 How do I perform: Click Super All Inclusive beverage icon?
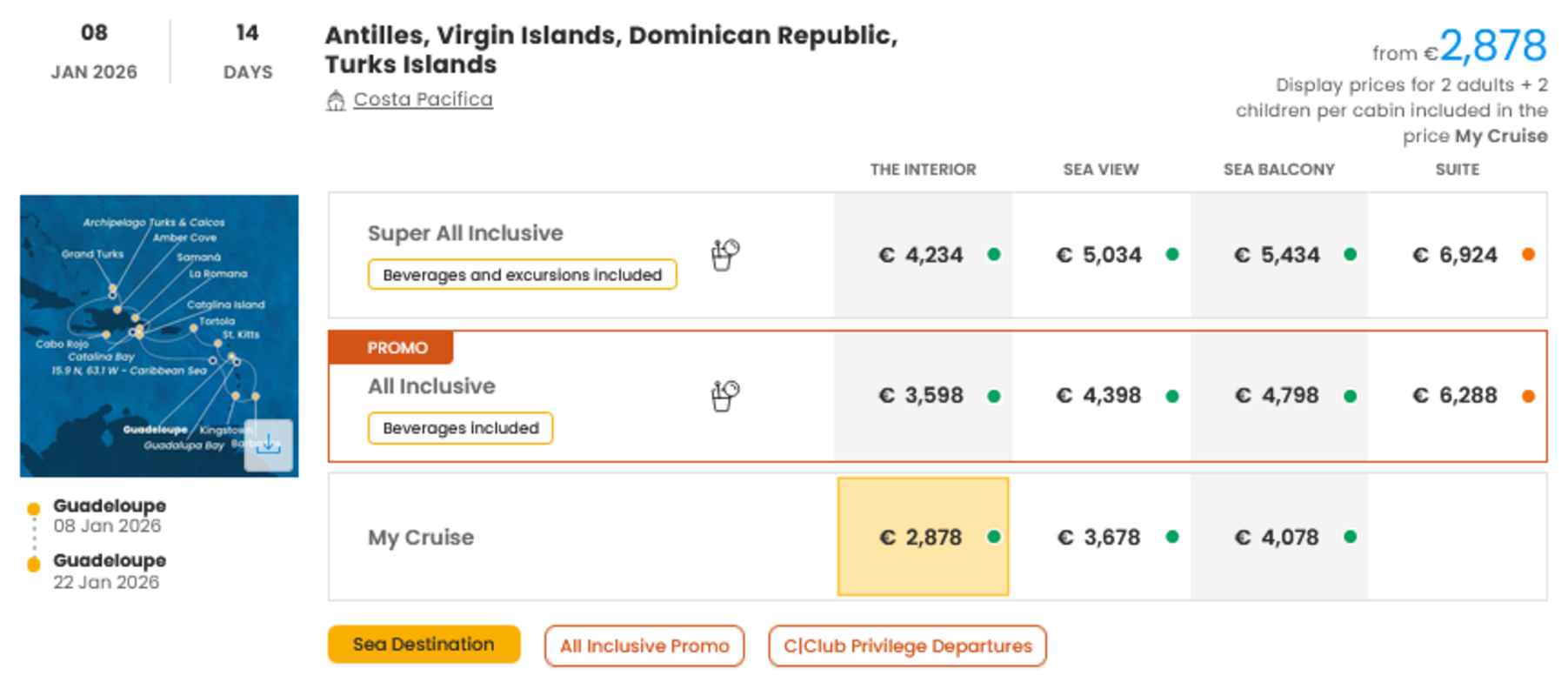tap(725, 255)
